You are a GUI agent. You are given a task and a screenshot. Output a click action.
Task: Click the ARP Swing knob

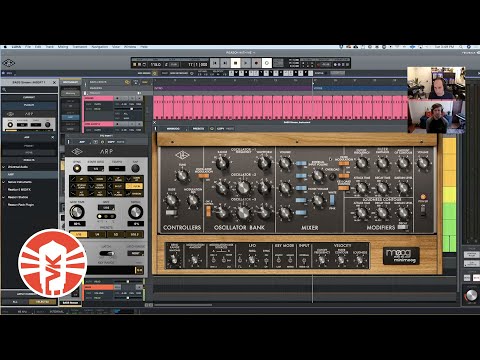point(136,212)
